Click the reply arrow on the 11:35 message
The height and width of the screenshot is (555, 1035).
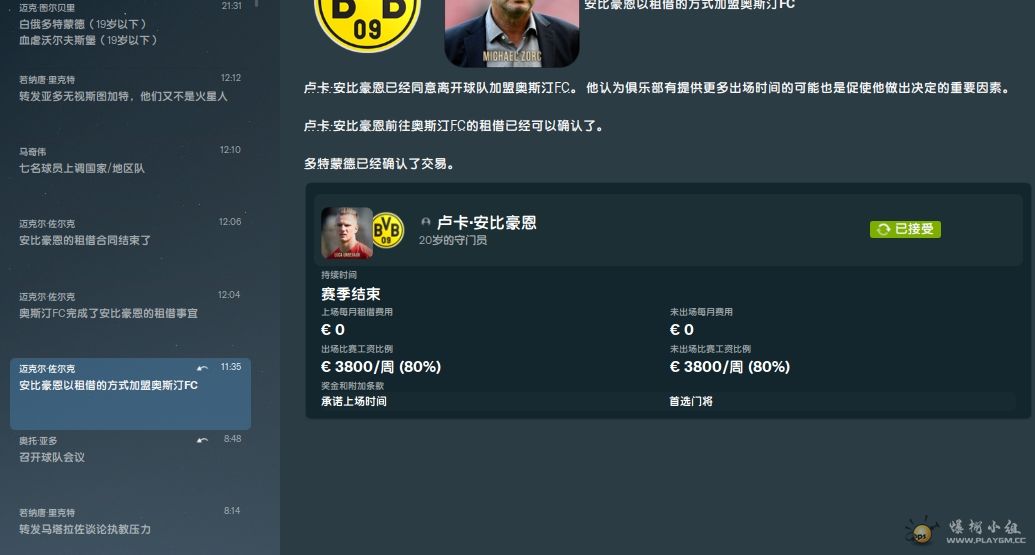click(202, 368)
